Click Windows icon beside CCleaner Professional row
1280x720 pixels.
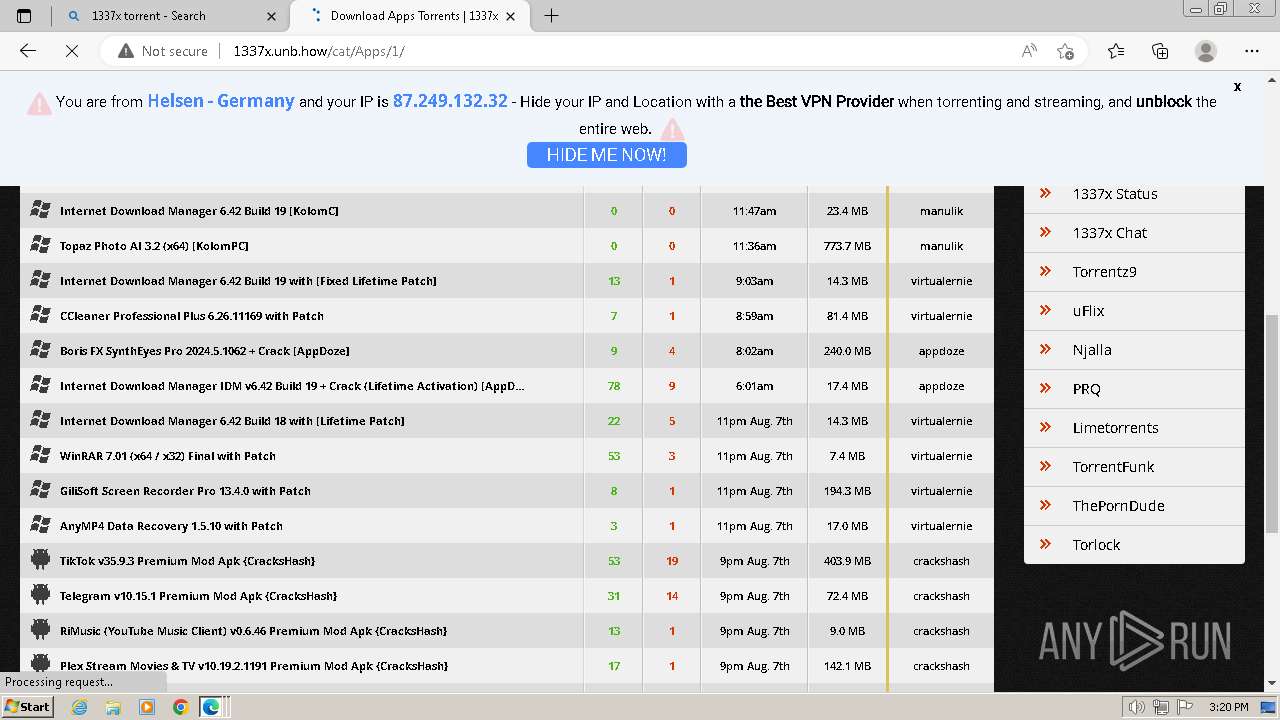coord(40,315)
